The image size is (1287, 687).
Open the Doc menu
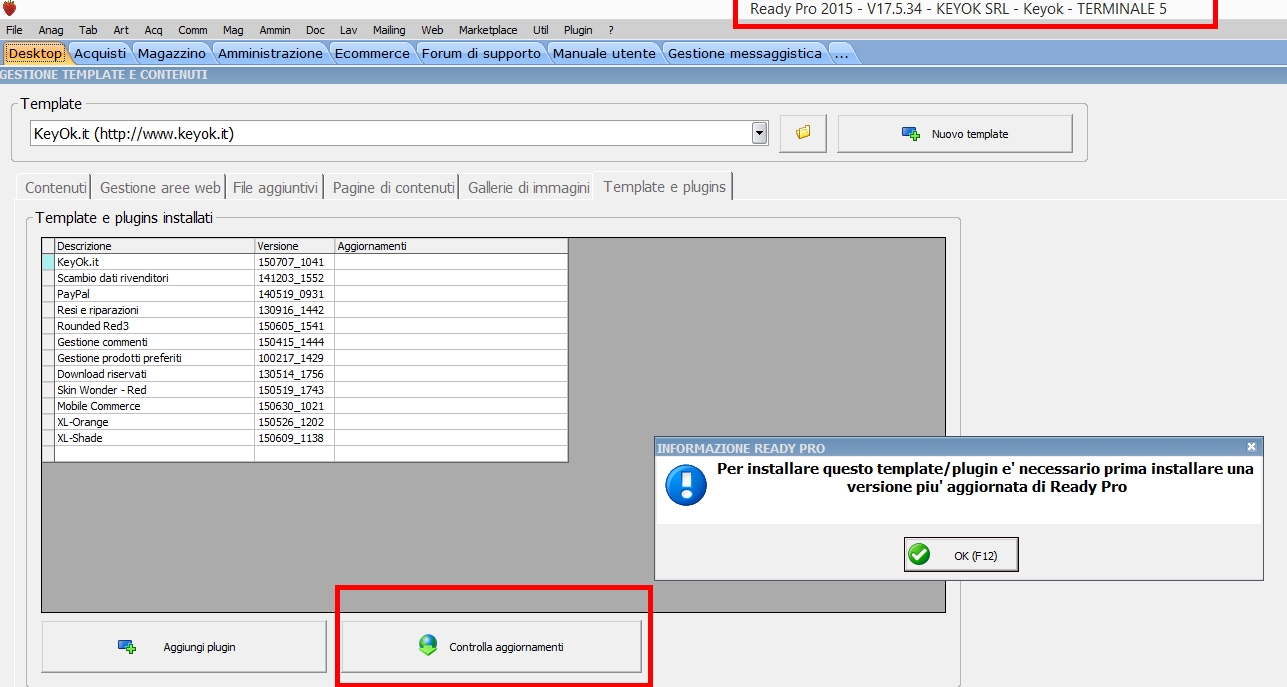(x=315, y=30)
